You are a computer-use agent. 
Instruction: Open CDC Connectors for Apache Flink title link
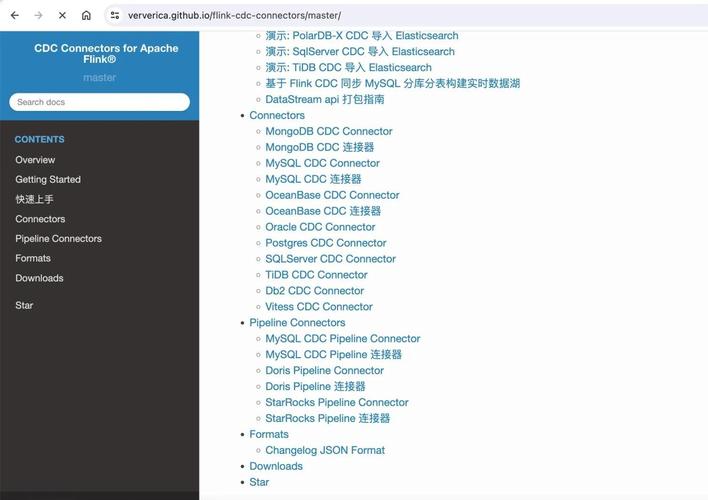(106, 53)
